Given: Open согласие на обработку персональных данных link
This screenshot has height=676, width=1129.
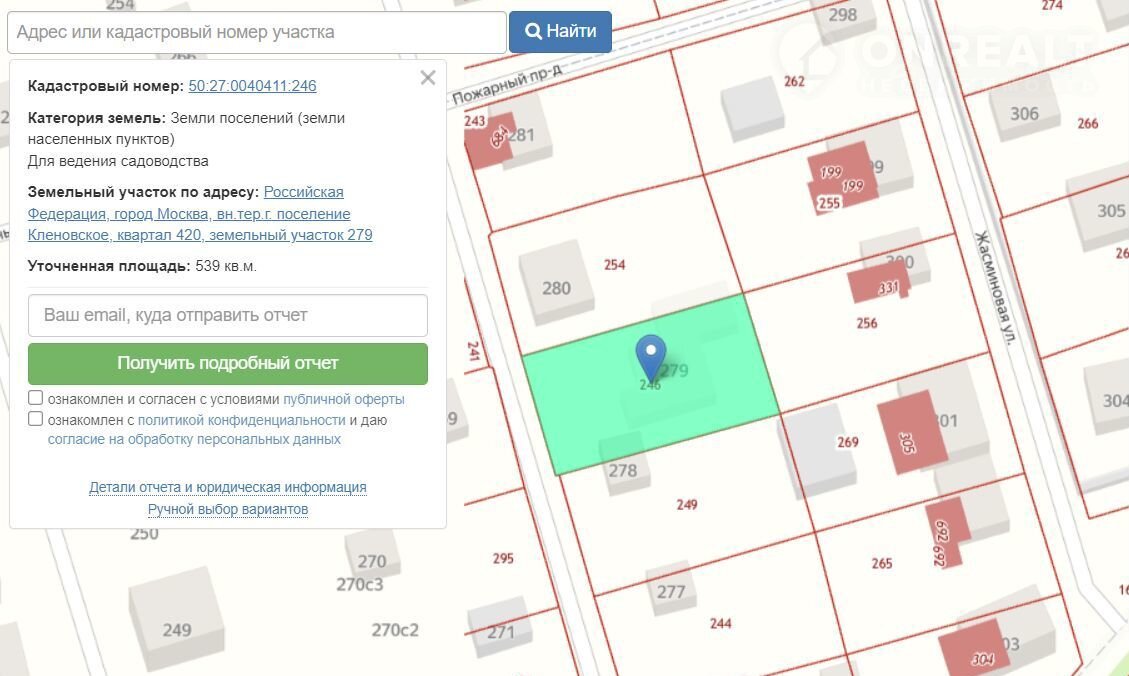Looking at the screenshot, I should pyautogui.click(x=194, y=439).
